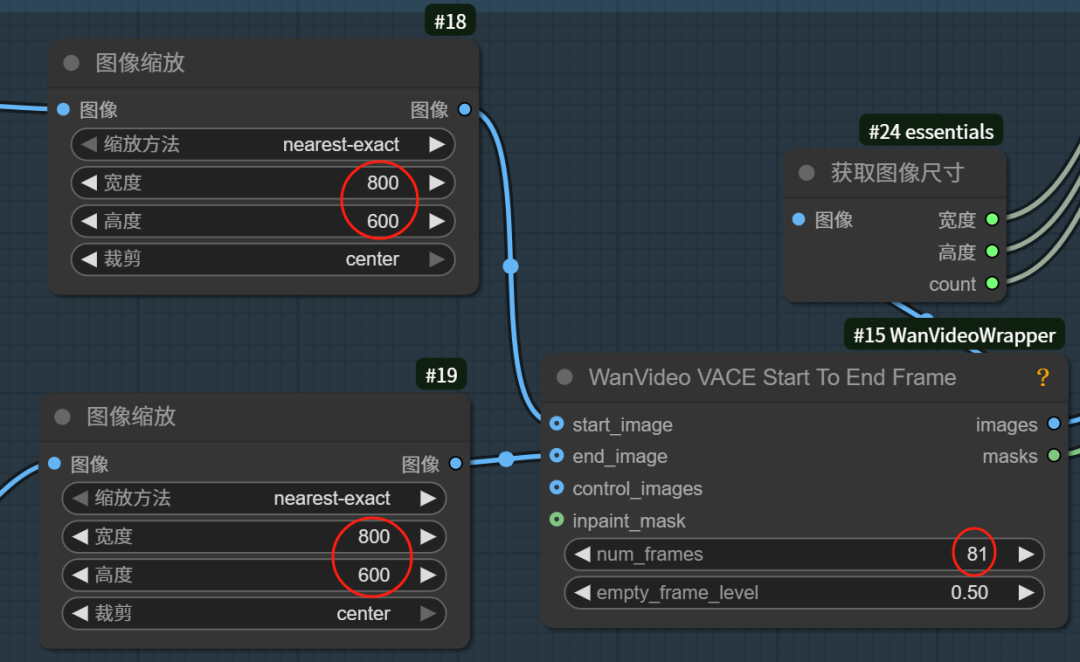Click the orange question mark help icon
The height and width of the screenshot is (662, 1080).
1042,378
